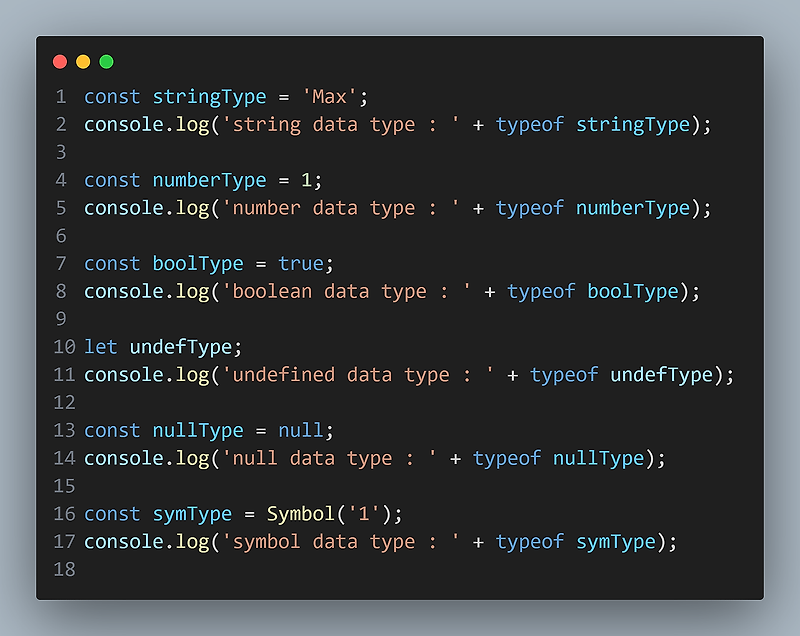
Task: Place cursor on stringType declaration name
Action: click(x=209, y=97)
